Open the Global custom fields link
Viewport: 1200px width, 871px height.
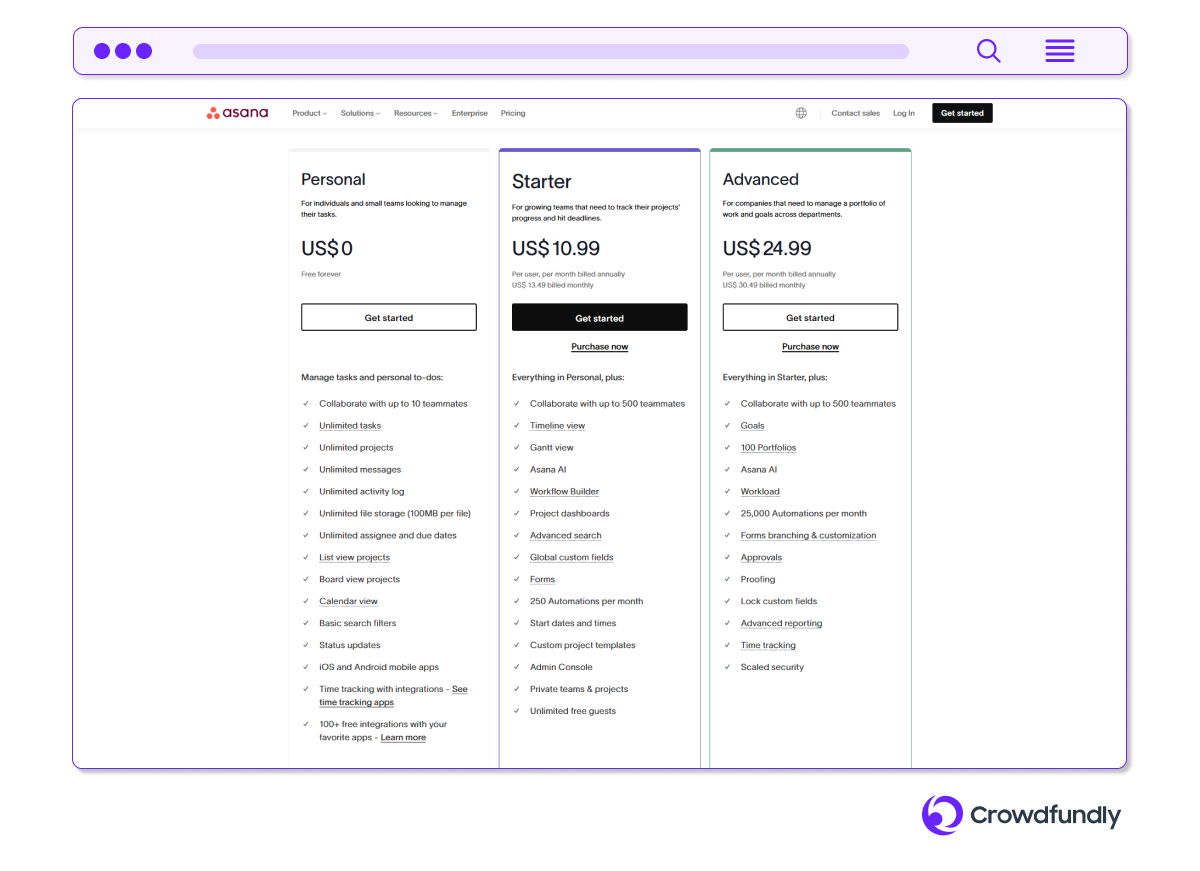click(x=571, y=558)
